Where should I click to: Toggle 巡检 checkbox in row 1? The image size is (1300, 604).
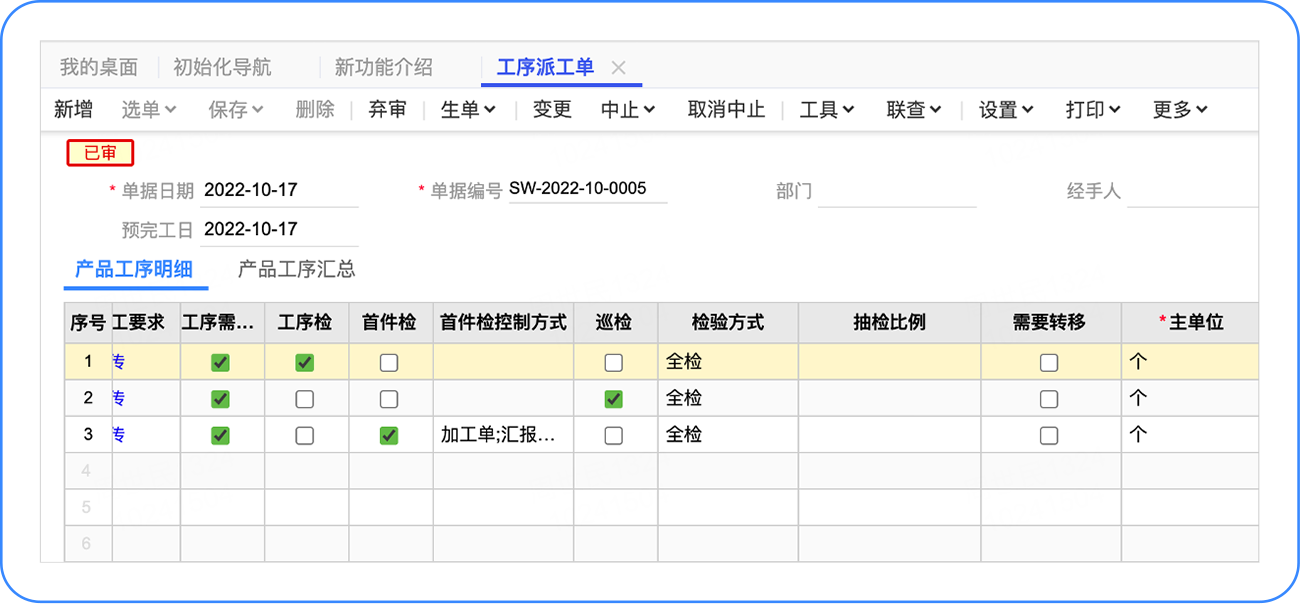[614, 363]
